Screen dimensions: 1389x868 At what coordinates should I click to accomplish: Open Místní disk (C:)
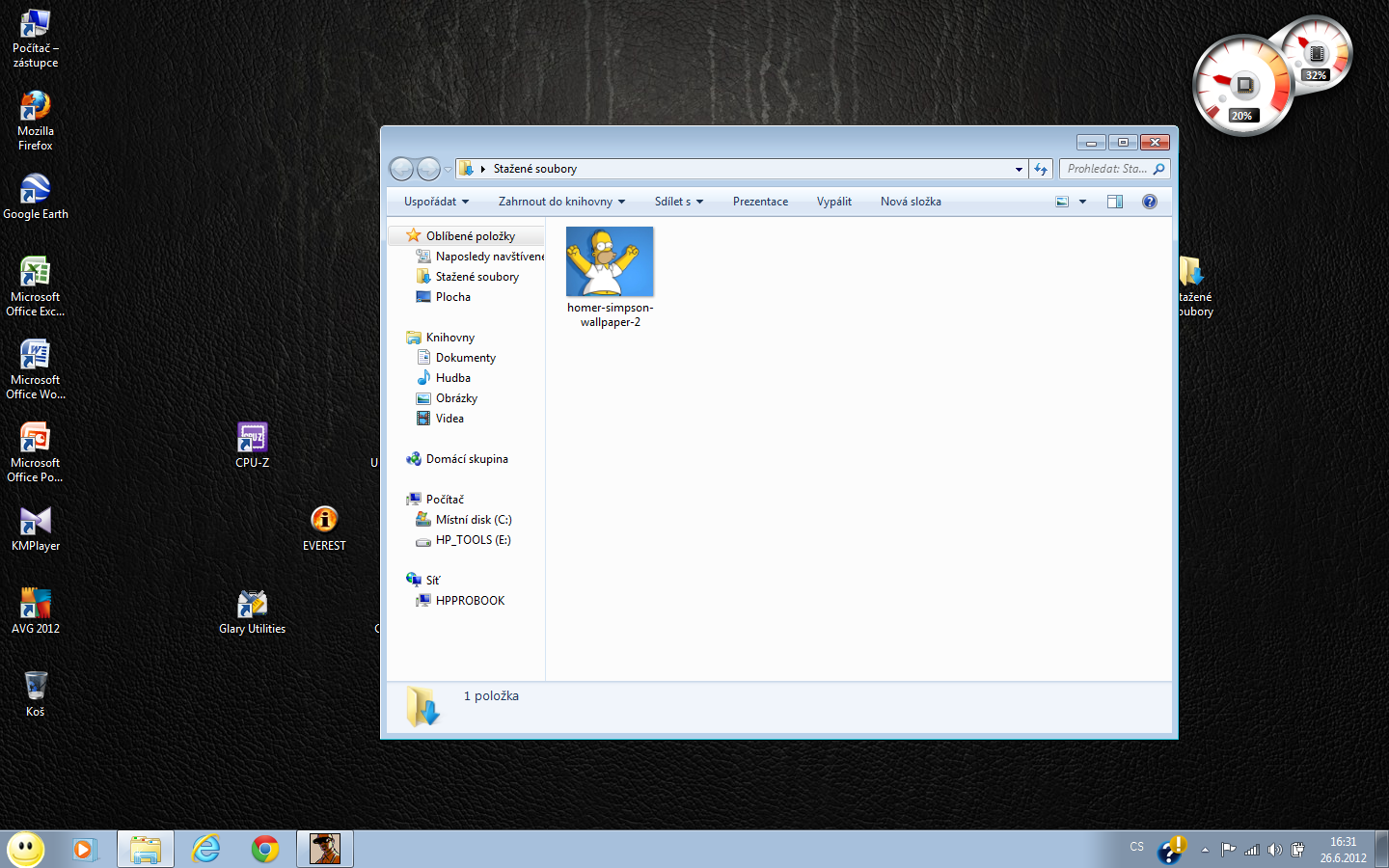[x=466, y=520]
